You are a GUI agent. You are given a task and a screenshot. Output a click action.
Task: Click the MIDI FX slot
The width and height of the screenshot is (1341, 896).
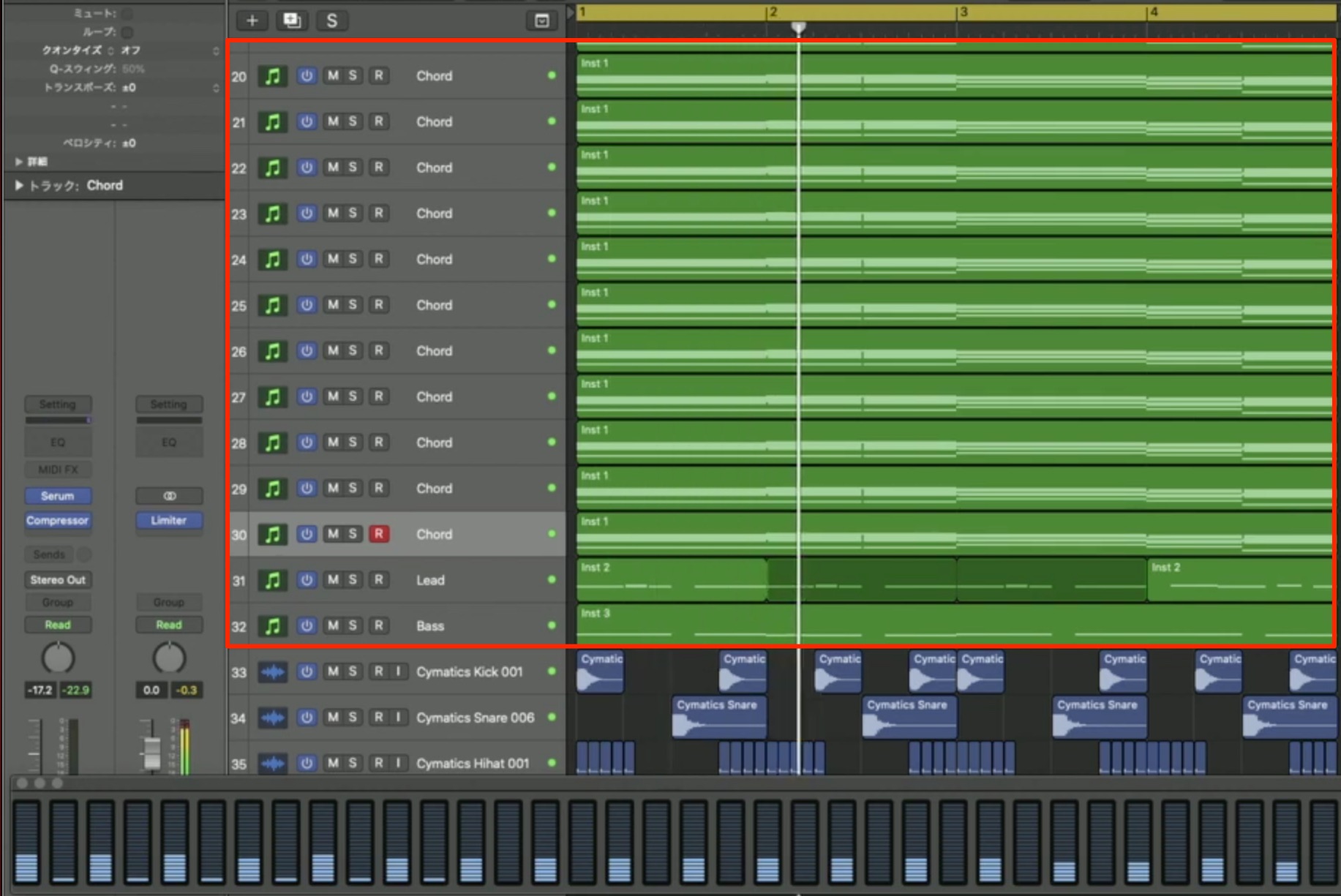pyautogui.click(x=58, y=470)
